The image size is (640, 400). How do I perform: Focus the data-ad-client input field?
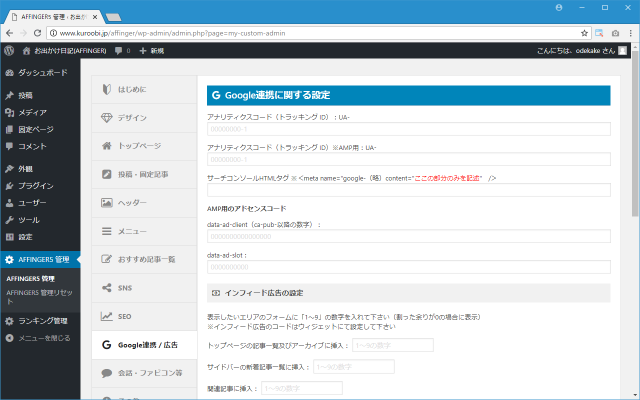[408, 236]
